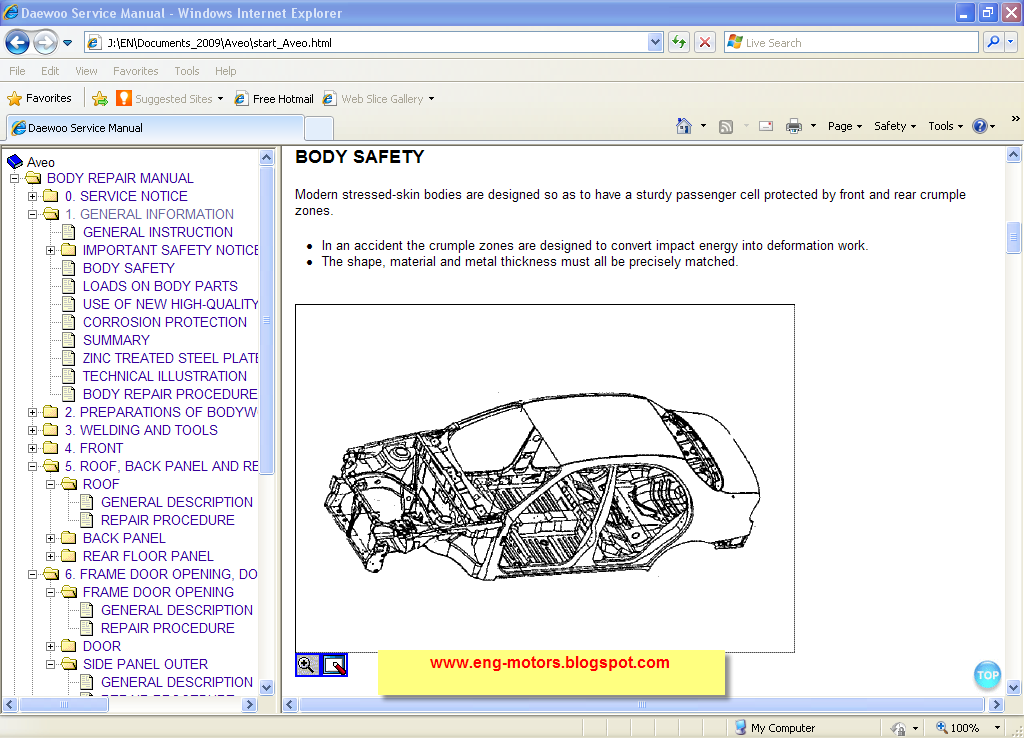Open Web Slice Gallery link

tap(378, 99)
